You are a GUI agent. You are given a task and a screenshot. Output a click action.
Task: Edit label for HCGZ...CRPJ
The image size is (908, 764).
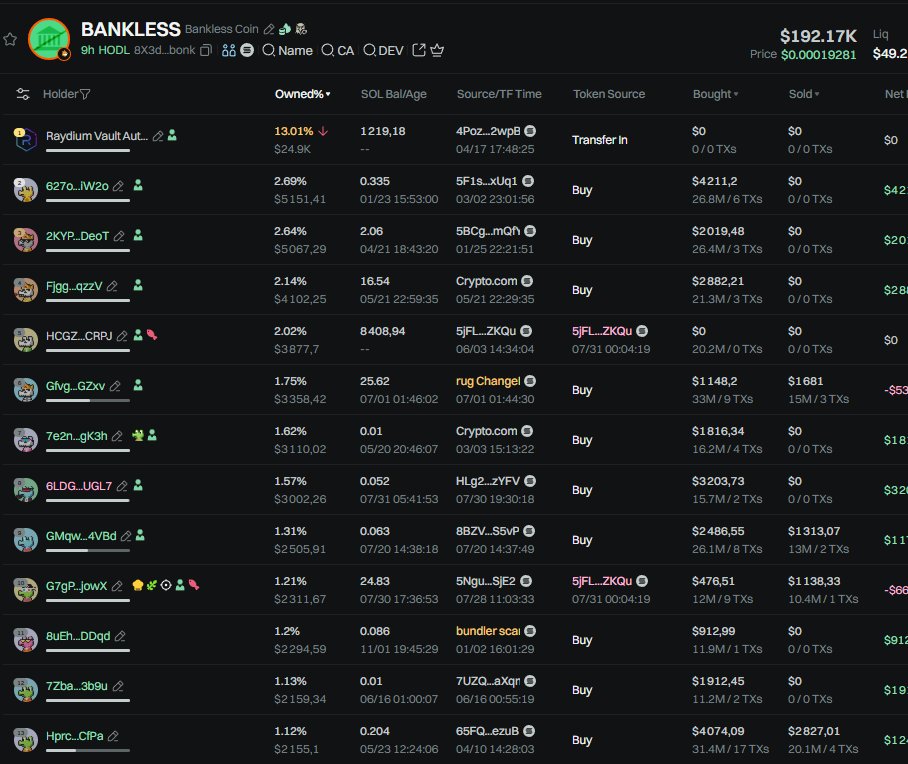122,336
